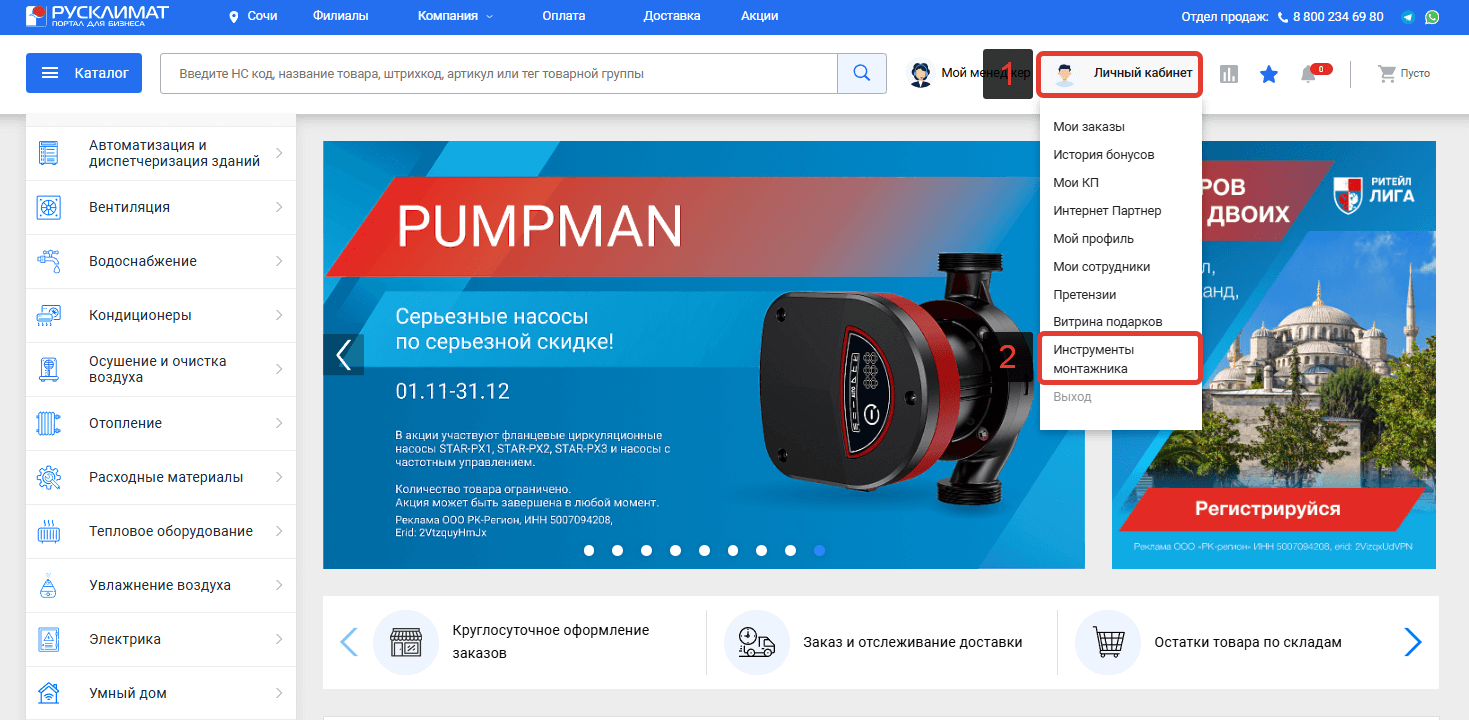Open the Оплата link
The width and height of the screenshot is (1469, 720).
(564, 16)
